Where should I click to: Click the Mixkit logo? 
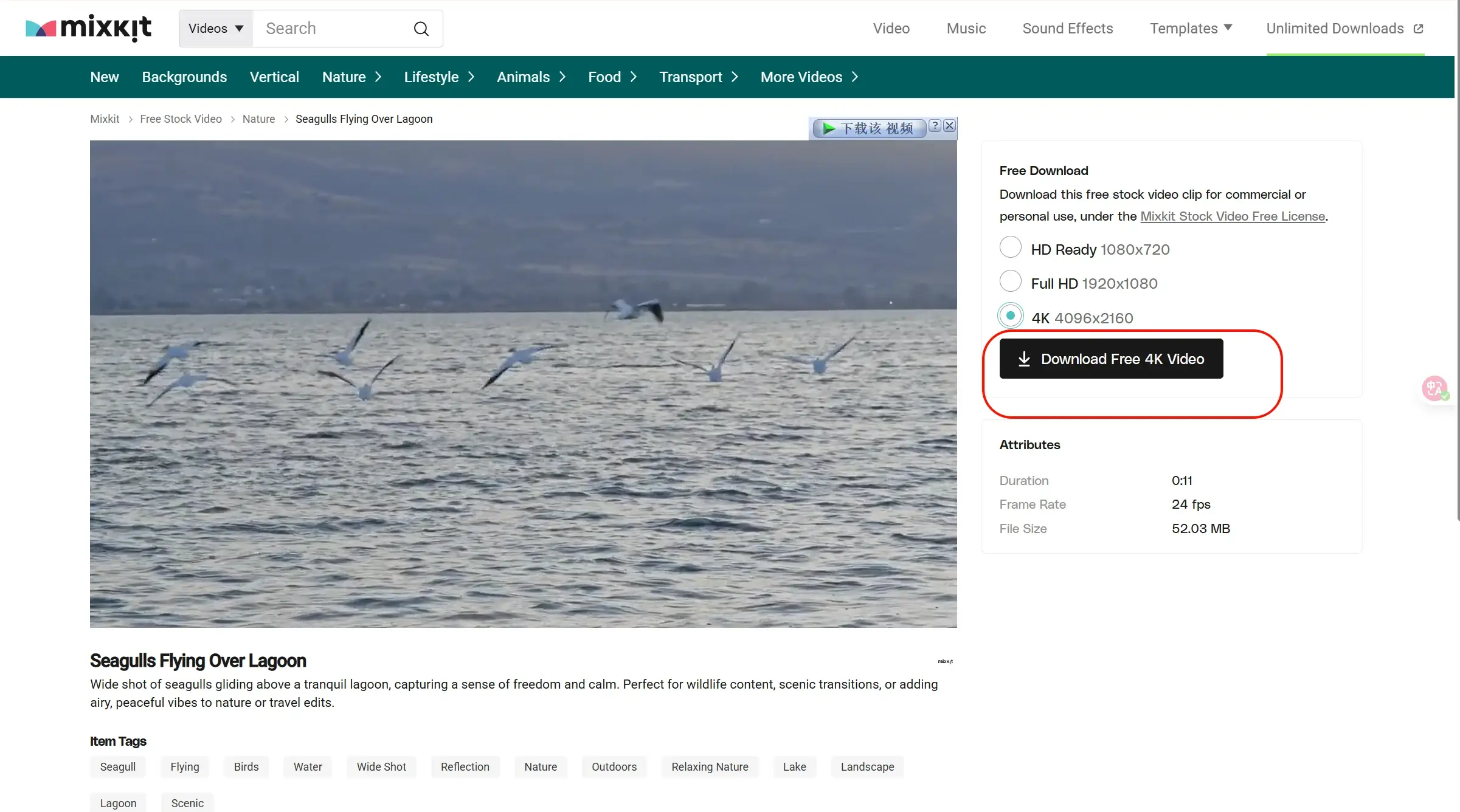click(x=89, y=28)
